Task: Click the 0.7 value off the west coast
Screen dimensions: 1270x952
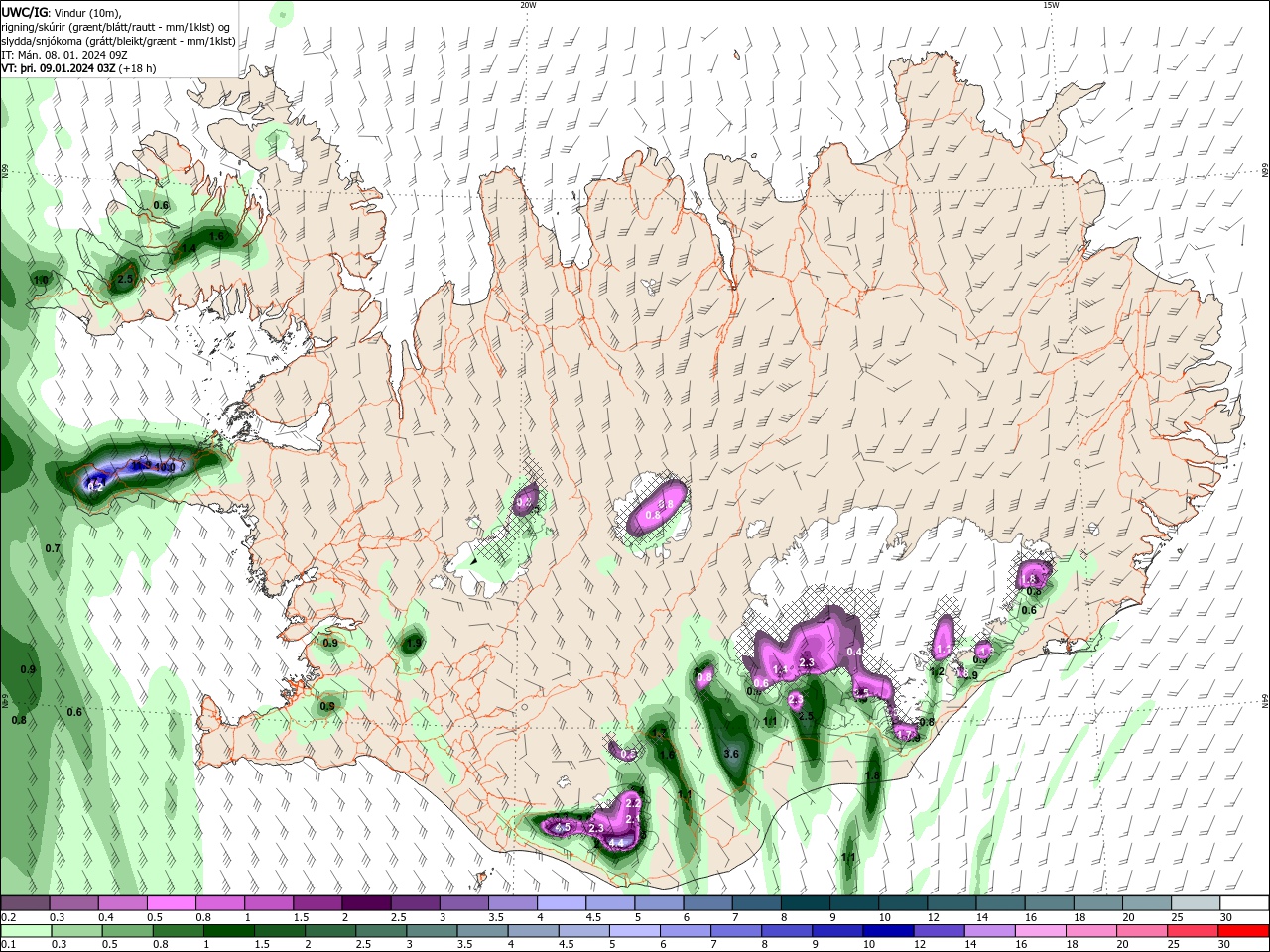Action: [x=53, y=548]
